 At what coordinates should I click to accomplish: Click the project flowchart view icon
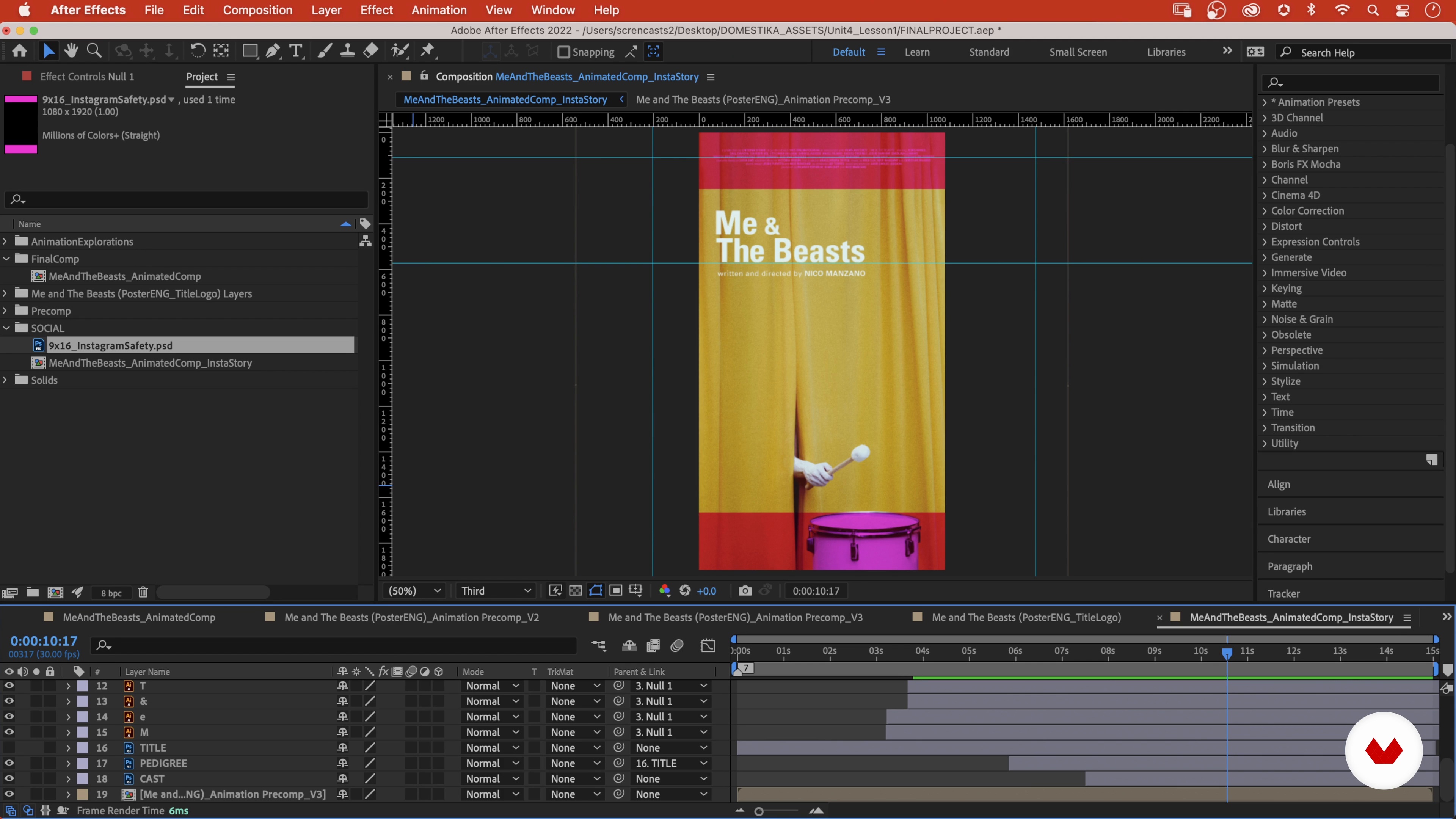366,242
